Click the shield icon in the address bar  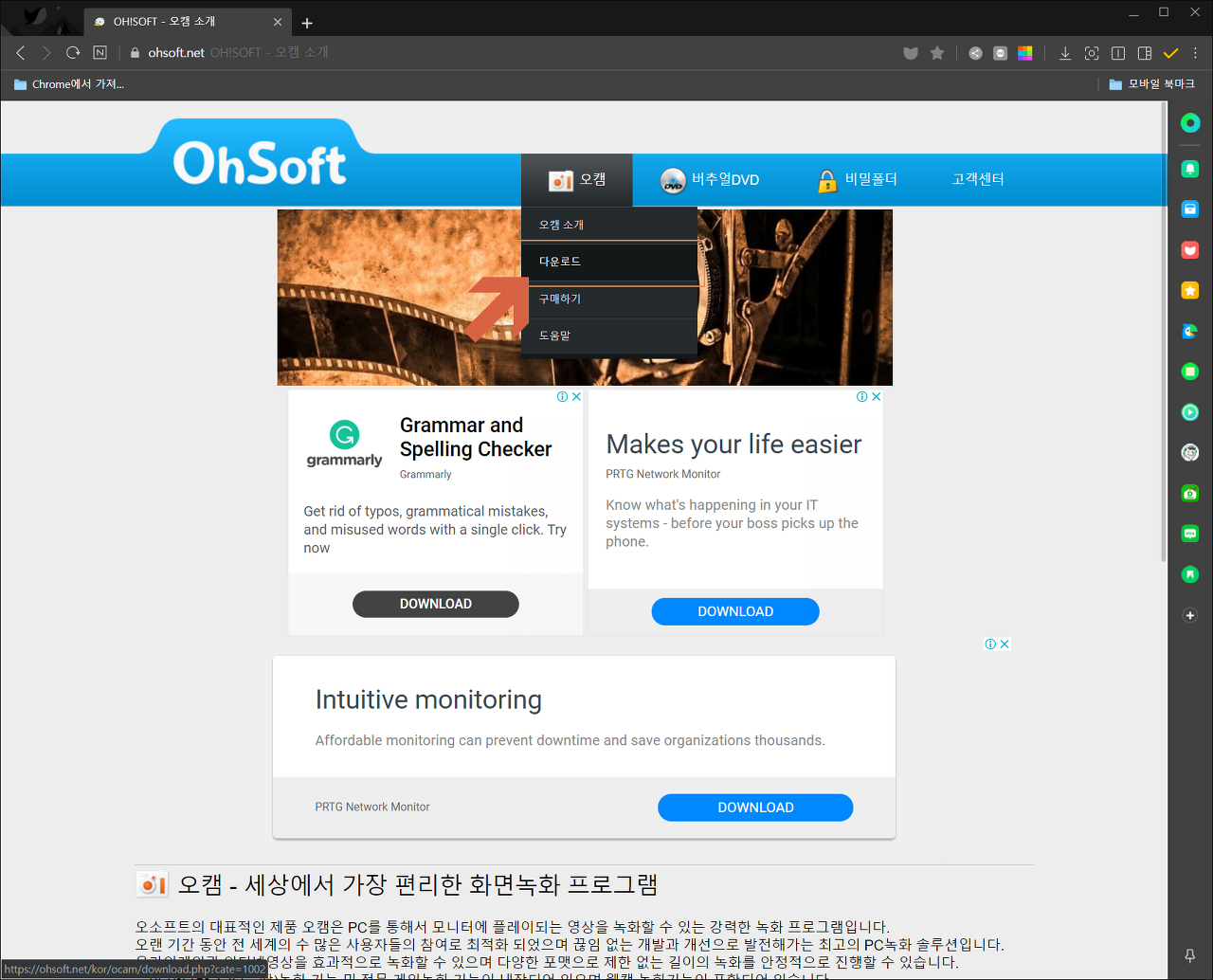click(911, 53)
